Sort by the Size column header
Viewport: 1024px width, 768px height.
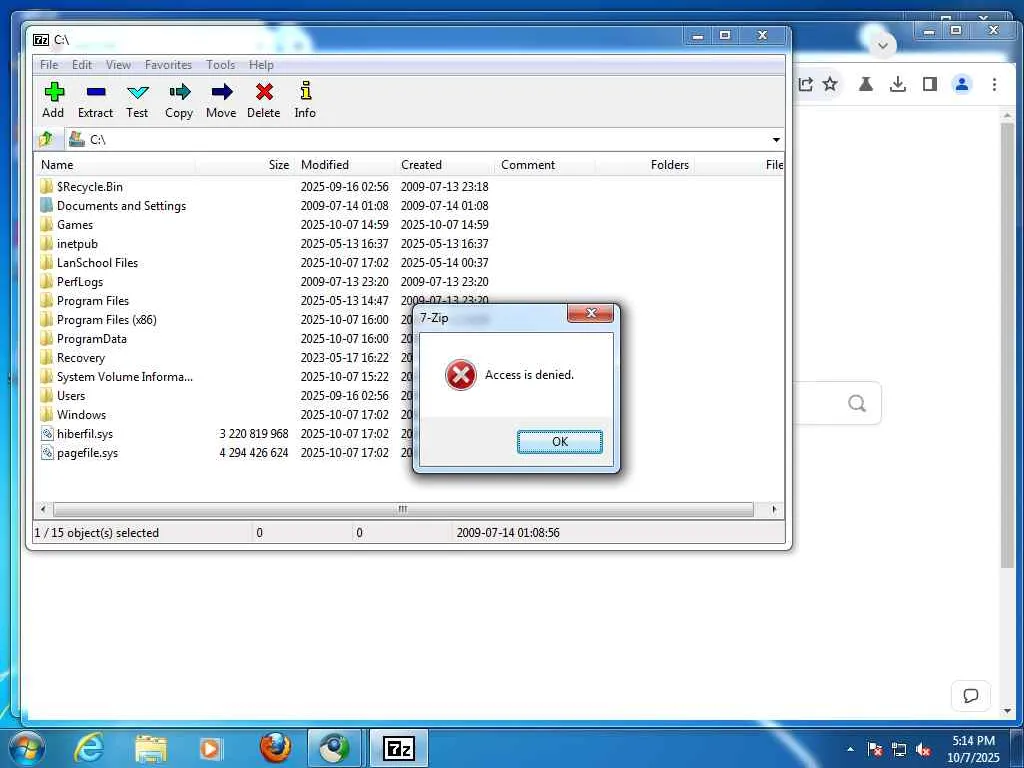(x=245, y=165)
